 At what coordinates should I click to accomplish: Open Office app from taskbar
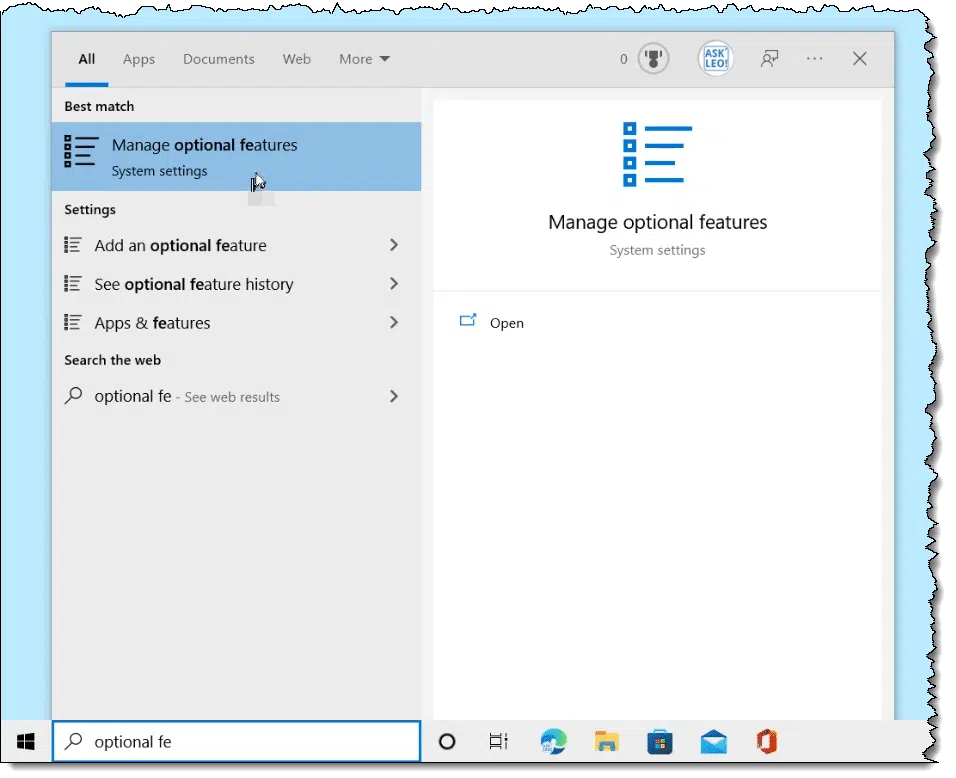767,741
